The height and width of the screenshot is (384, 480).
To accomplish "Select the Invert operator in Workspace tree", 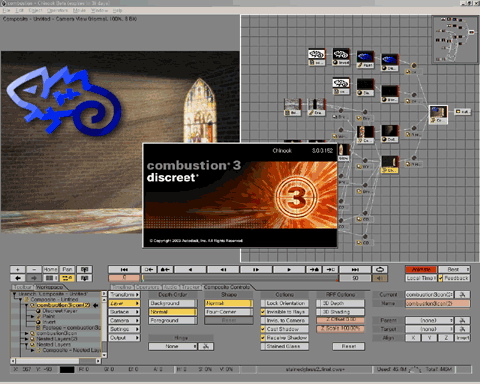I will [x=49, y=322].
